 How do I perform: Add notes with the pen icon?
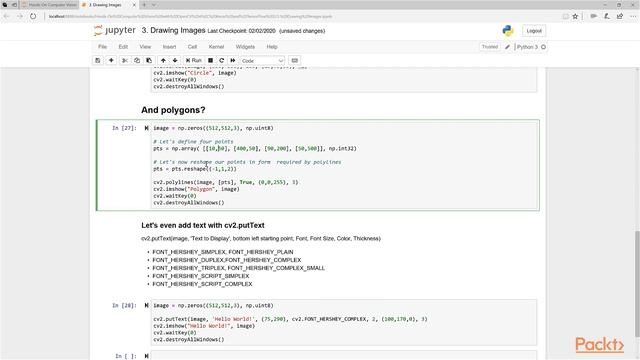click(x=607, y=16)
